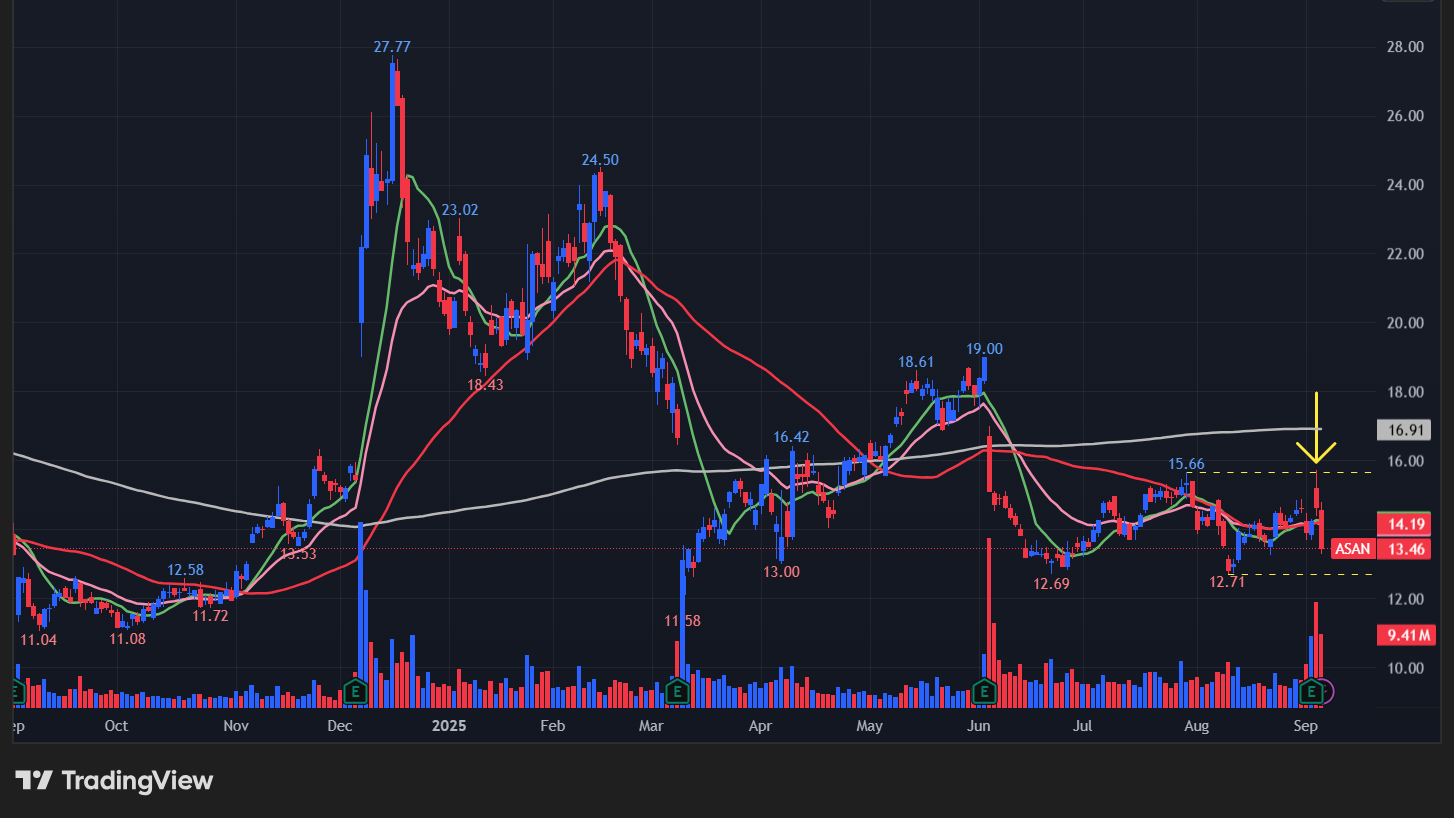Click the May time axis label
Screen dimensions: 1454x818
coord(870,726)
